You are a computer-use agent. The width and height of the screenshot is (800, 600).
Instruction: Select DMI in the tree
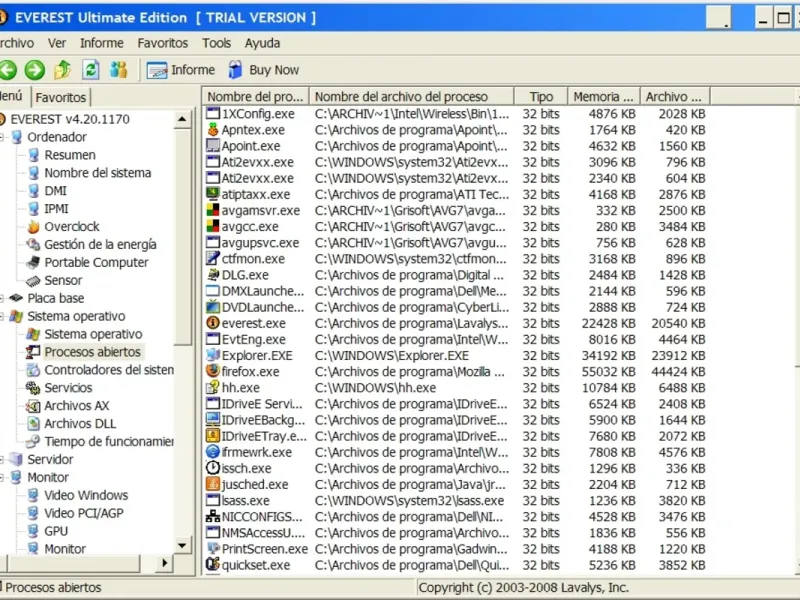[x=56, y=191]
